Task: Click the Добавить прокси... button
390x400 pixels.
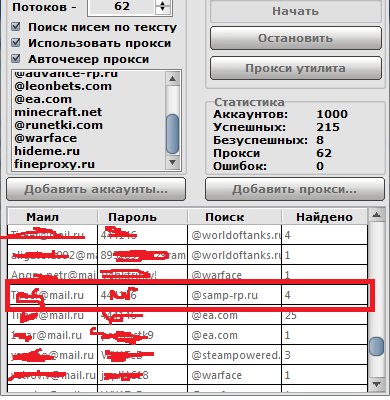Action: tap(295, 189)
